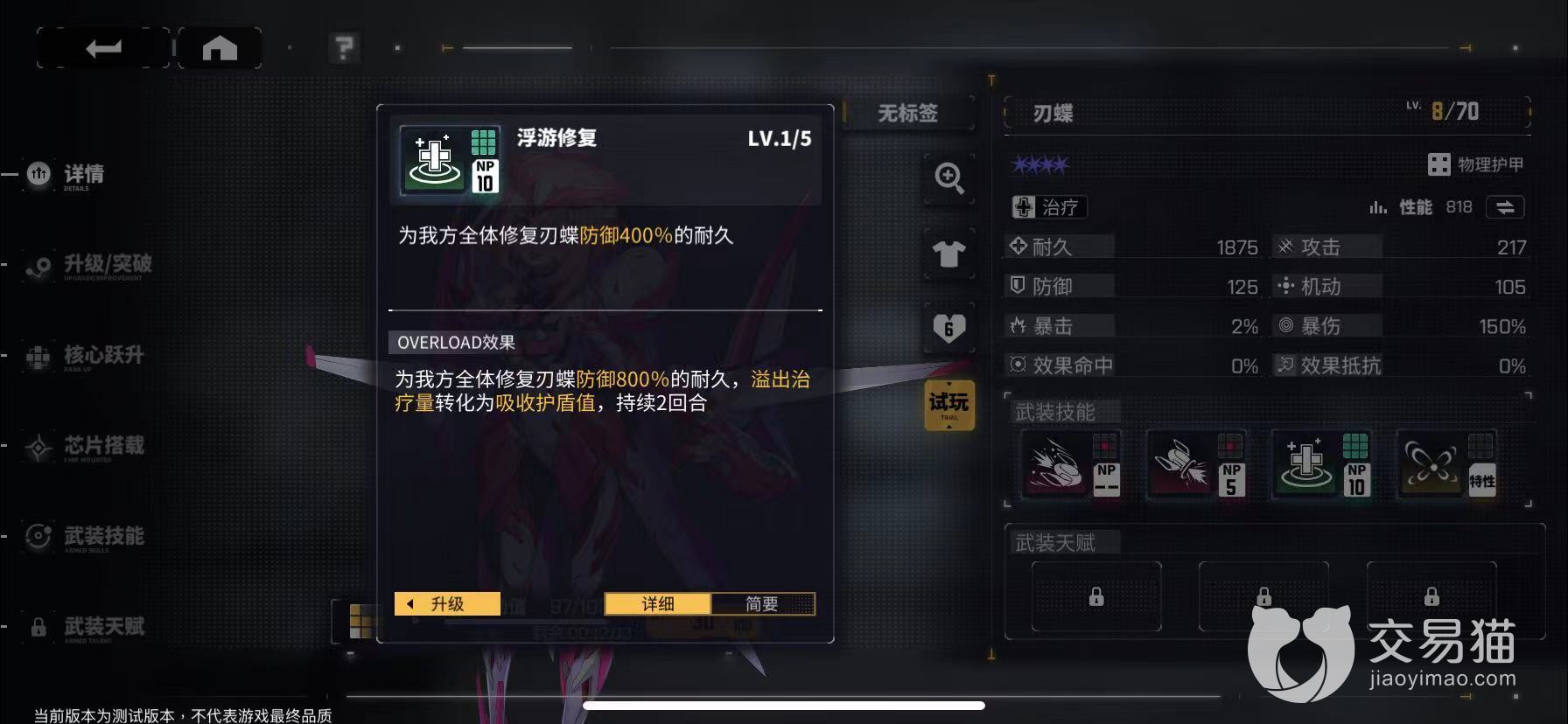
Task: Select the NP 5 skill icon
Action: coord(1196,464)
